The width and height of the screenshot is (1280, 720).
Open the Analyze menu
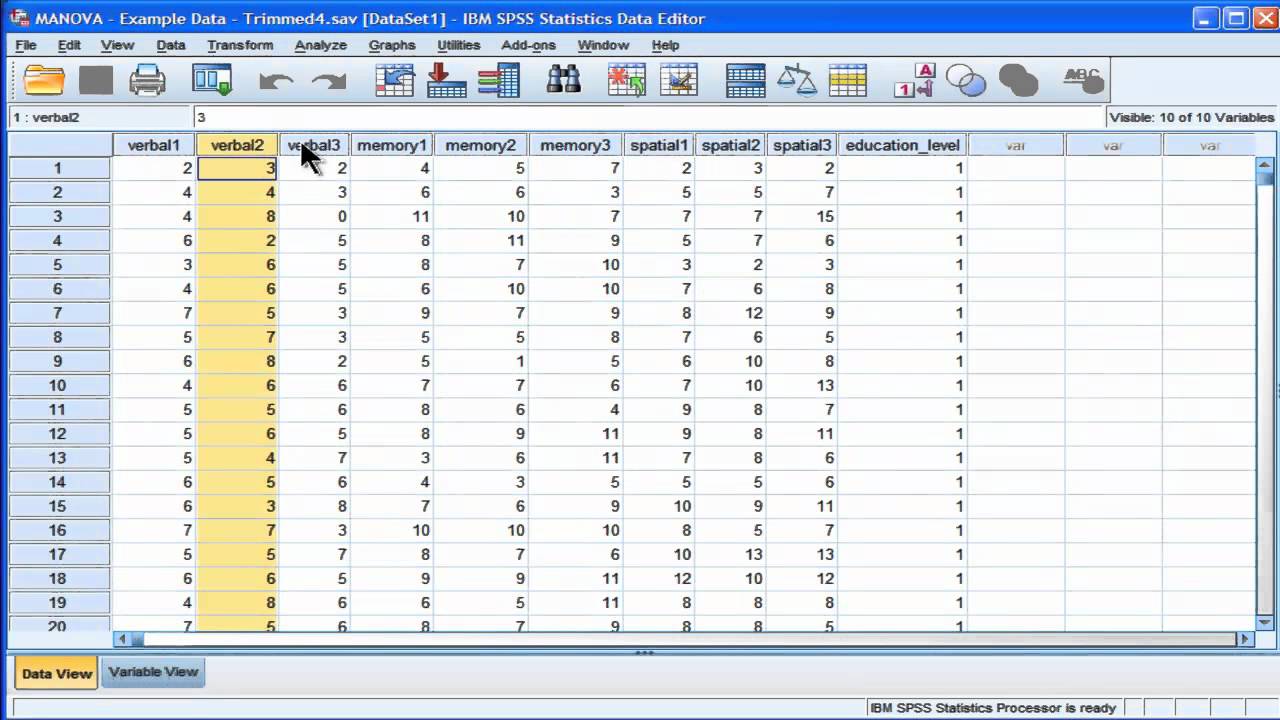tap(321, 45)
